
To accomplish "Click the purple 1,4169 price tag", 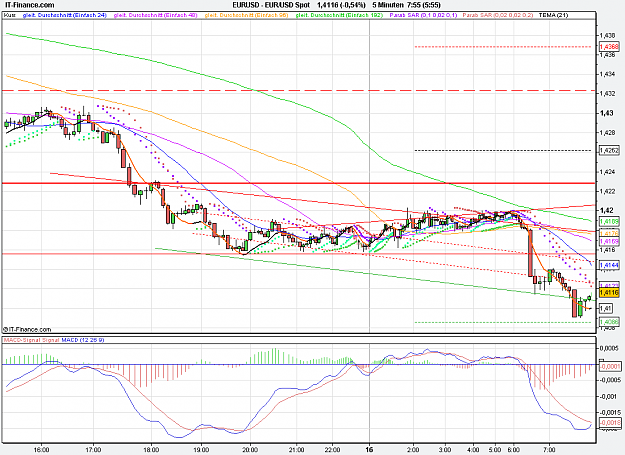I will (x=609, y=241).
